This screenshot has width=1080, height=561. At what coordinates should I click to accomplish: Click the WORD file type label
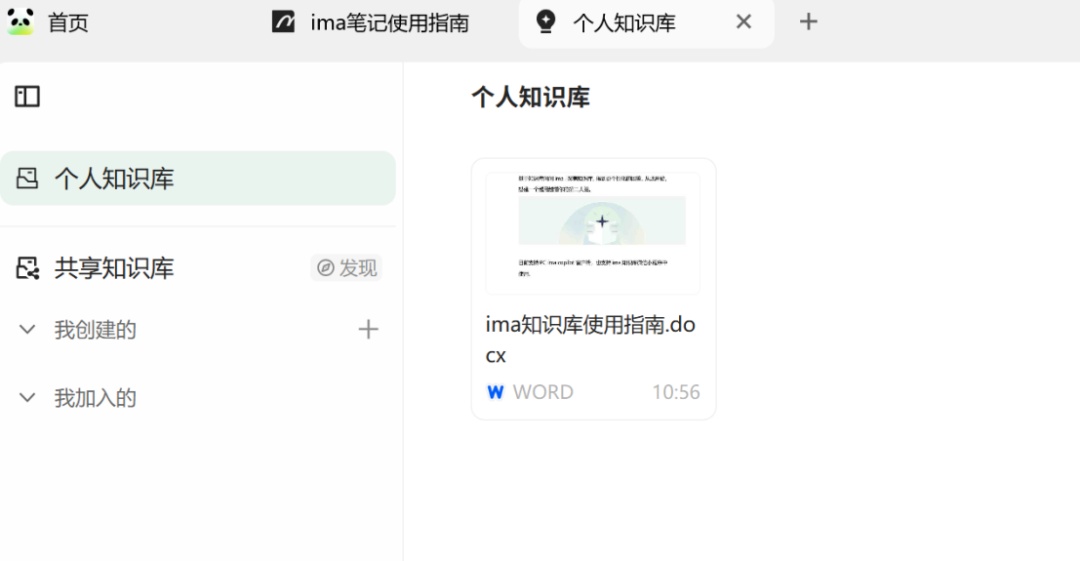click(543, 392)
